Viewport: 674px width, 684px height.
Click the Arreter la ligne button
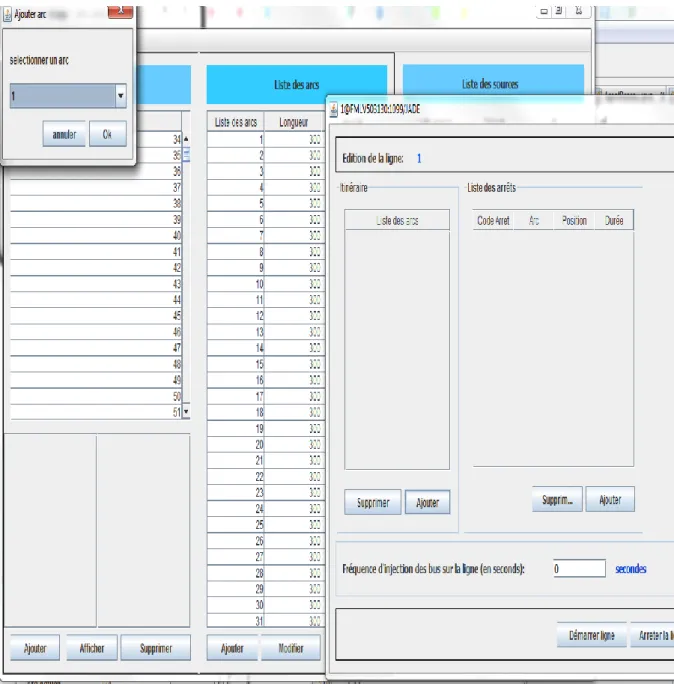click(x=653, y=635)
